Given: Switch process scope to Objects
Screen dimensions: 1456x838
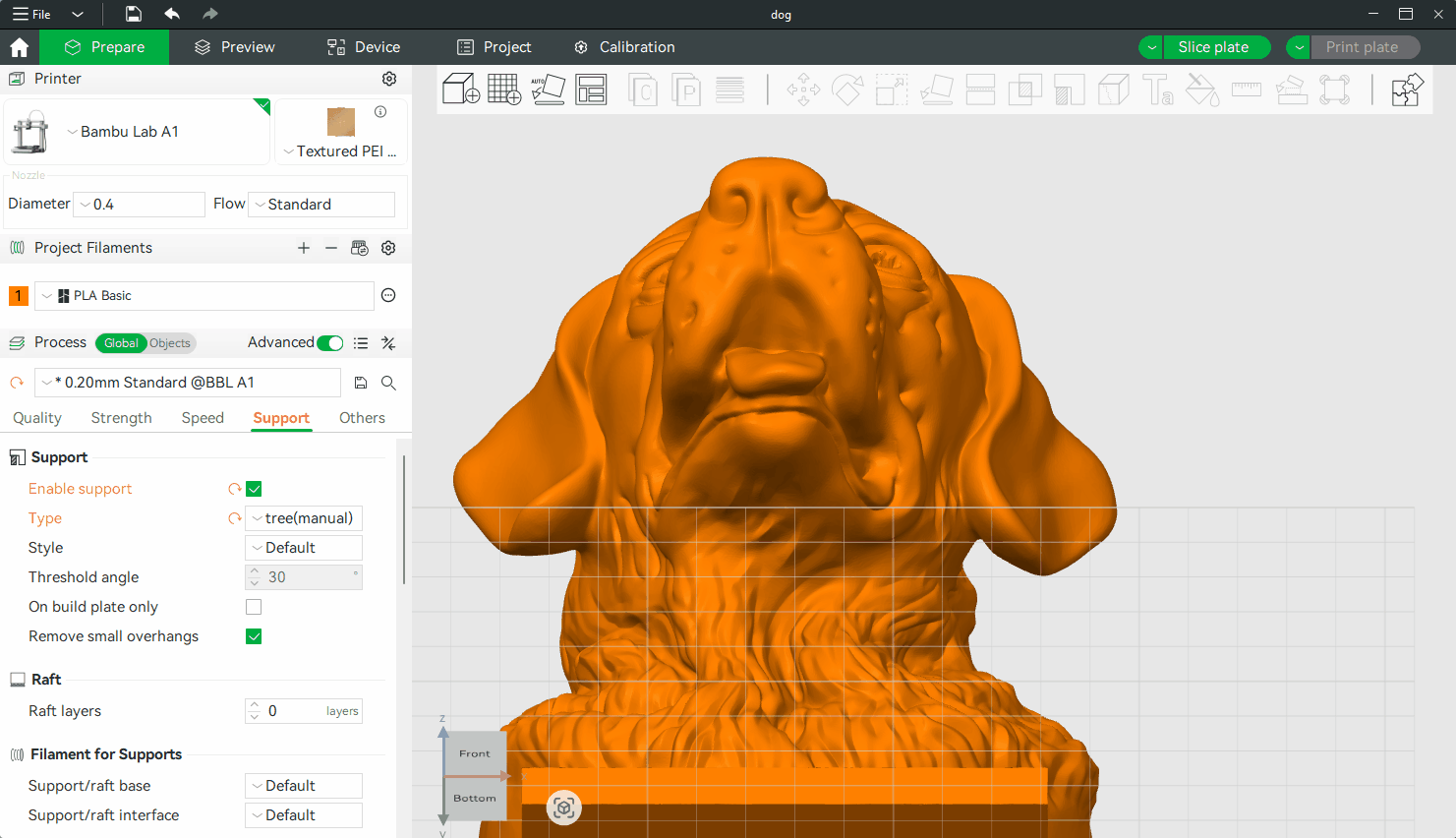Looking at the screenshot, I should (170, 343).
